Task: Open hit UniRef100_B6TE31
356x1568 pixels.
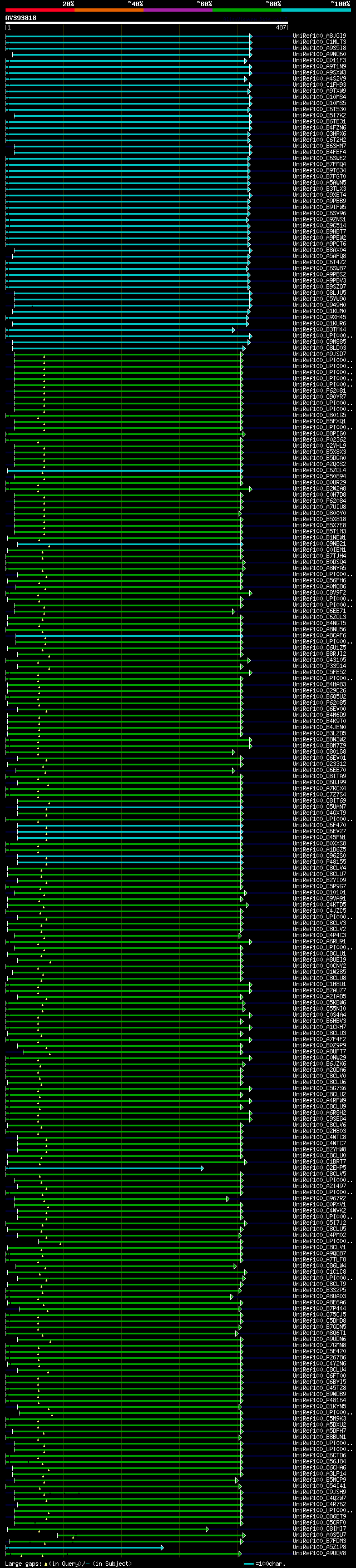Action: [x=319, y=122]
